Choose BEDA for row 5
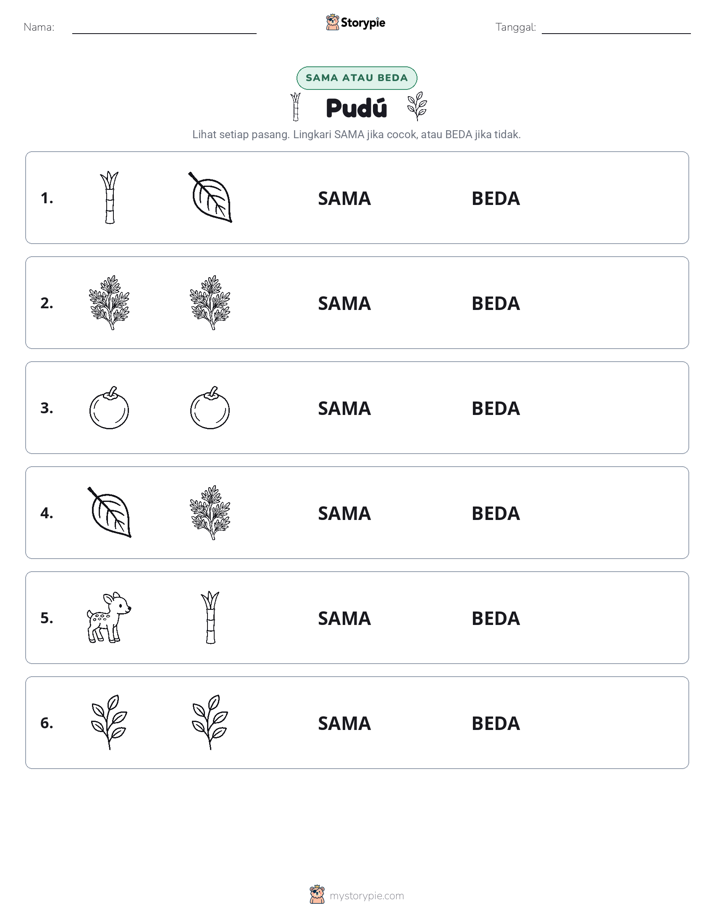This screenshot has height=924, width=714. [x=496, y=618]
